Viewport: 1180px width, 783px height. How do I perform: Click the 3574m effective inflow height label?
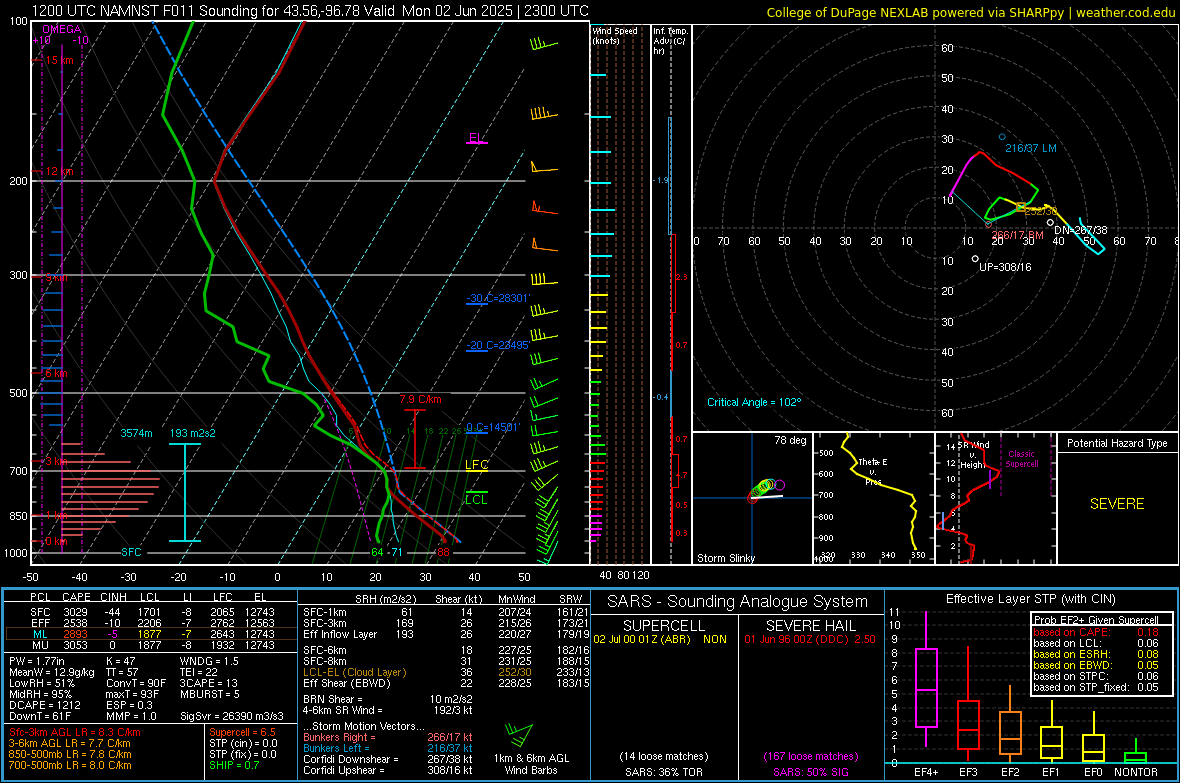coord(136,434)
